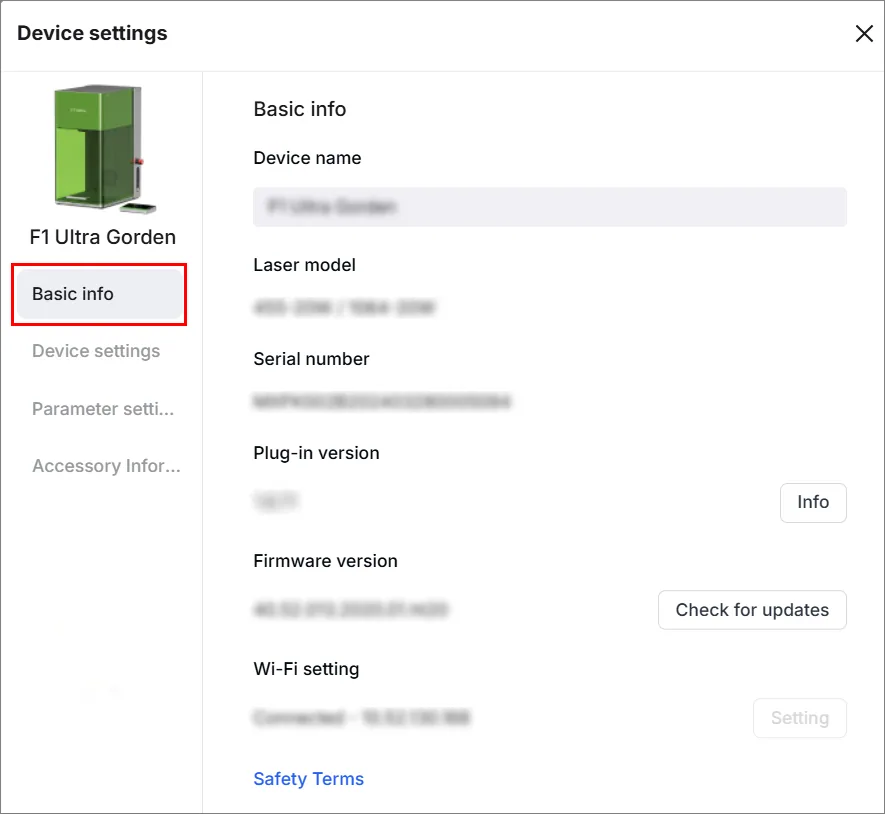Image resolution: width=885 pixels, height=814 pixels.
Task: Click the Basic info section heading
Action: click(300, 109)
